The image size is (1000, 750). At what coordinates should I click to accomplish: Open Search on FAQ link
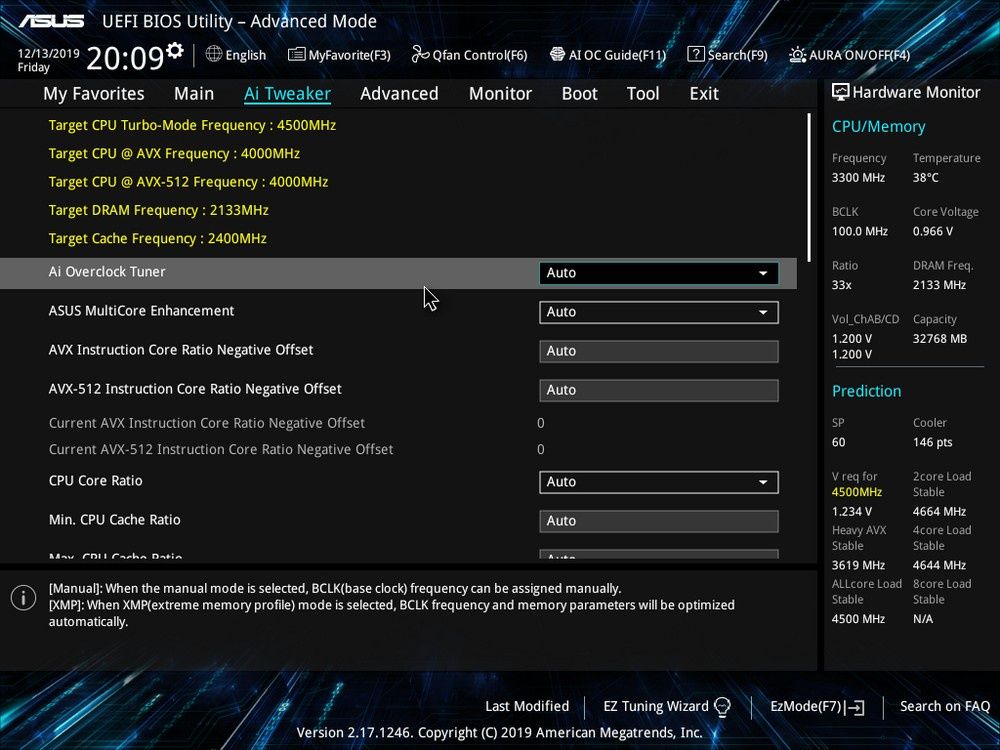[x=945, y=707]
